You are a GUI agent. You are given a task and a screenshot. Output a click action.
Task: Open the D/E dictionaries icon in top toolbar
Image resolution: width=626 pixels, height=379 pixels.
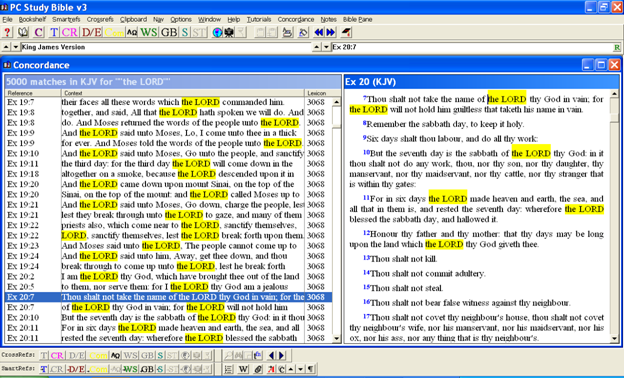click(x=91, y=32)
